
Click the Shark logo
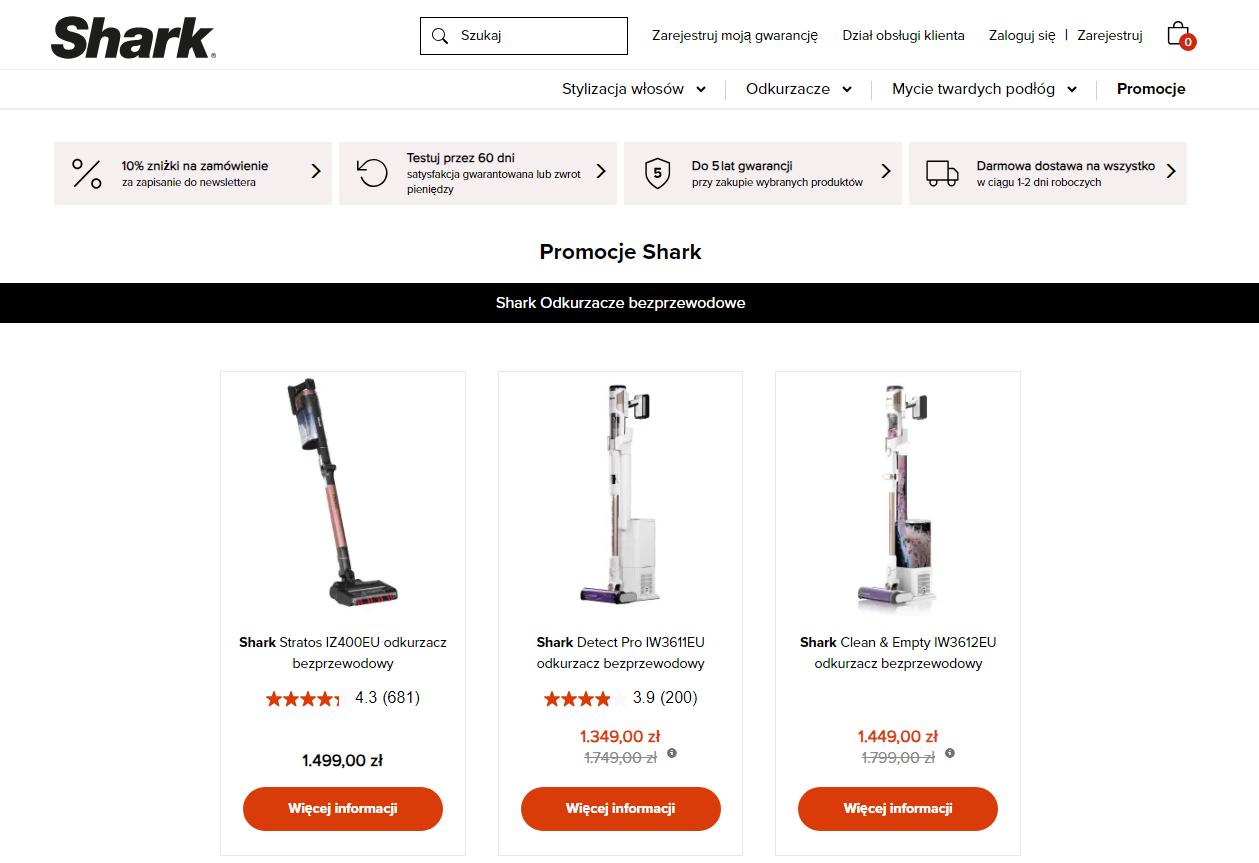click(x=133, y=38)
